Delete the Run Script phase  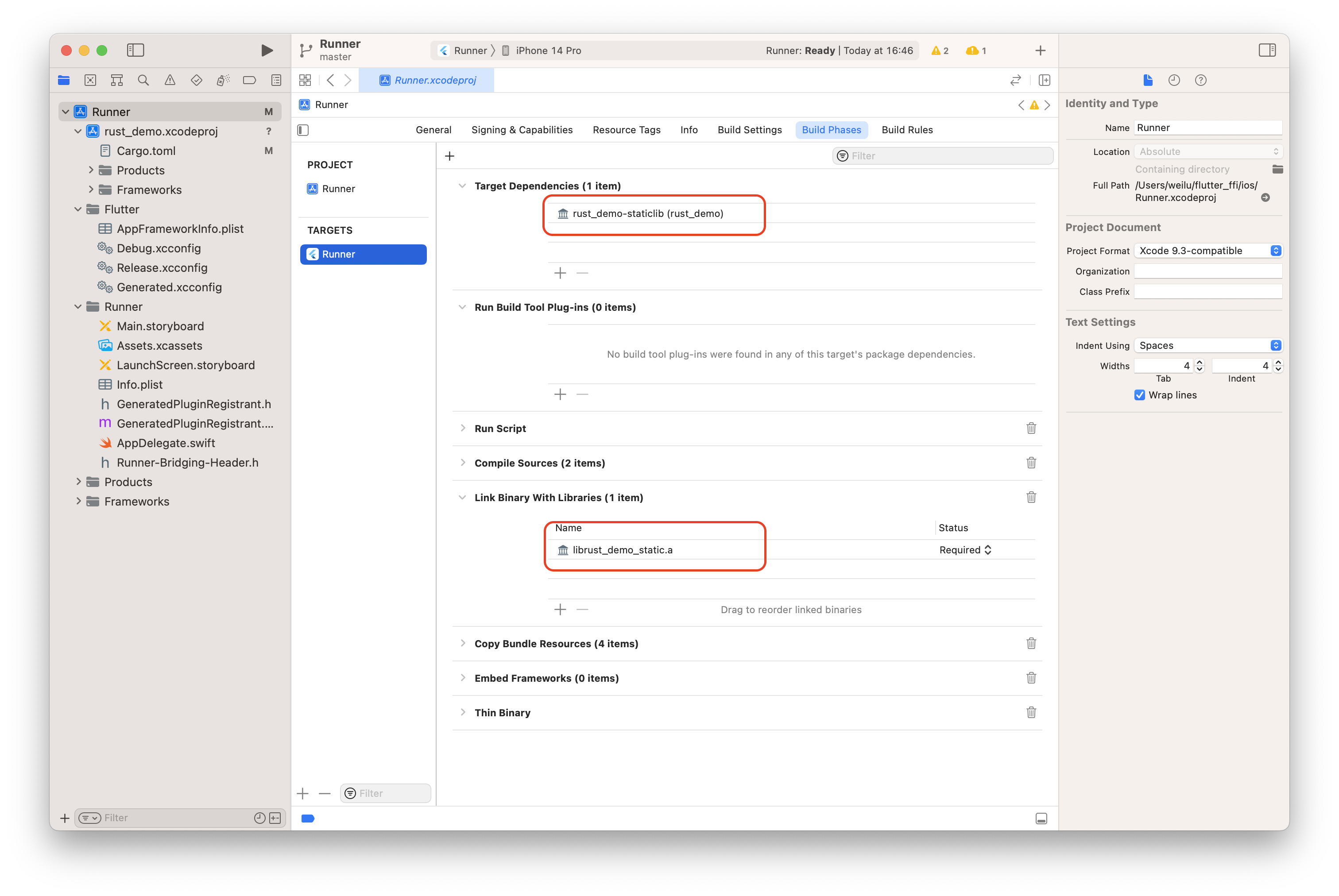coord(1030,428)
